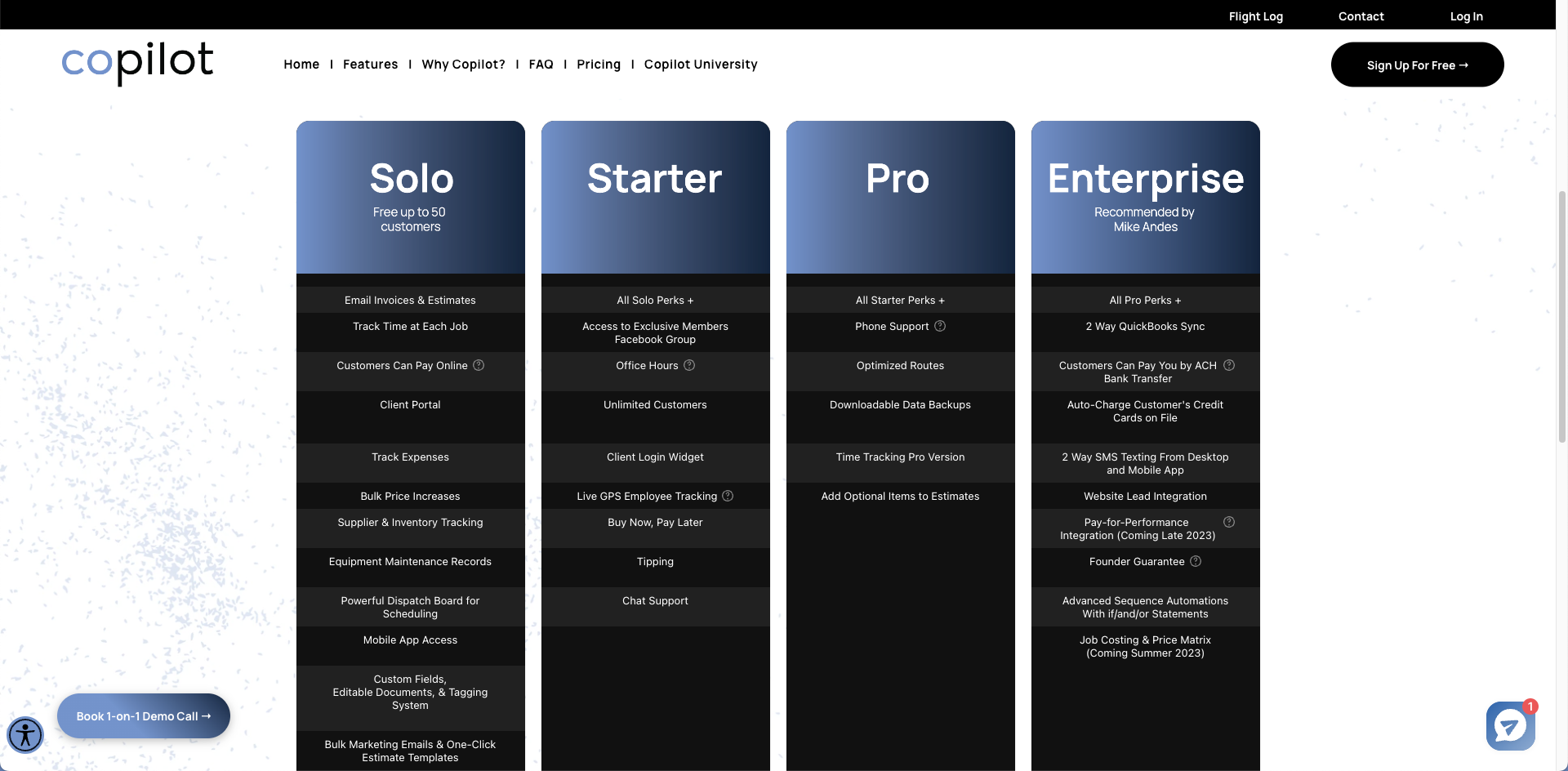This screenshot has height=771, width=1568.
Task: Open the Features menu item
Action: (371, 65)
